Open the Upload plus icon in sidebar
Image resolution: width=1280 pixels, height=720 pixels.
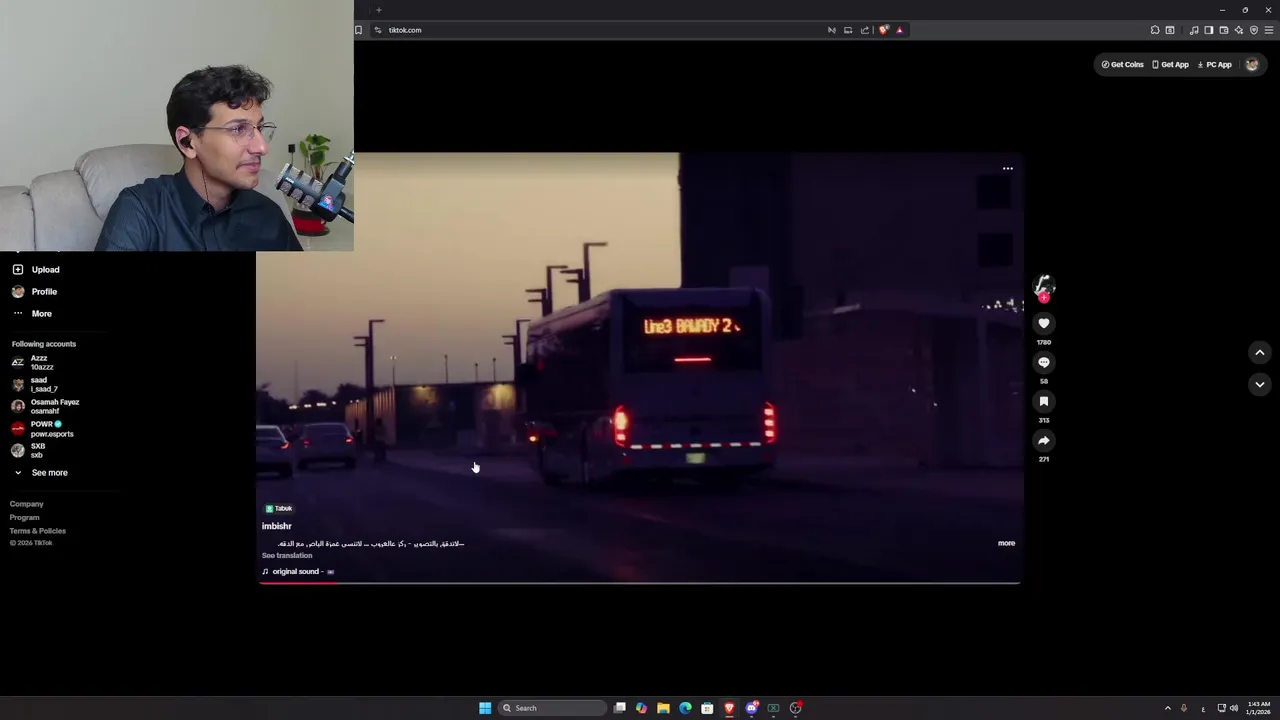(17, 269)
